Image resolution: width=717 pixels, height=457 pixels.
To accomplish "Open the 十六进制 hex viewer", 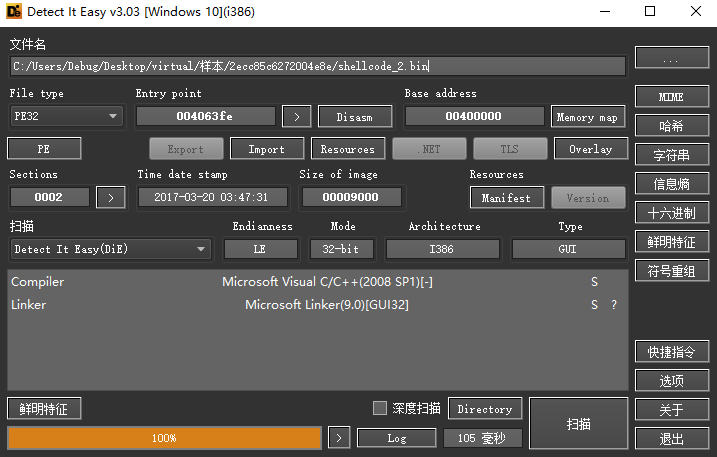I will (x=671, y=213).
